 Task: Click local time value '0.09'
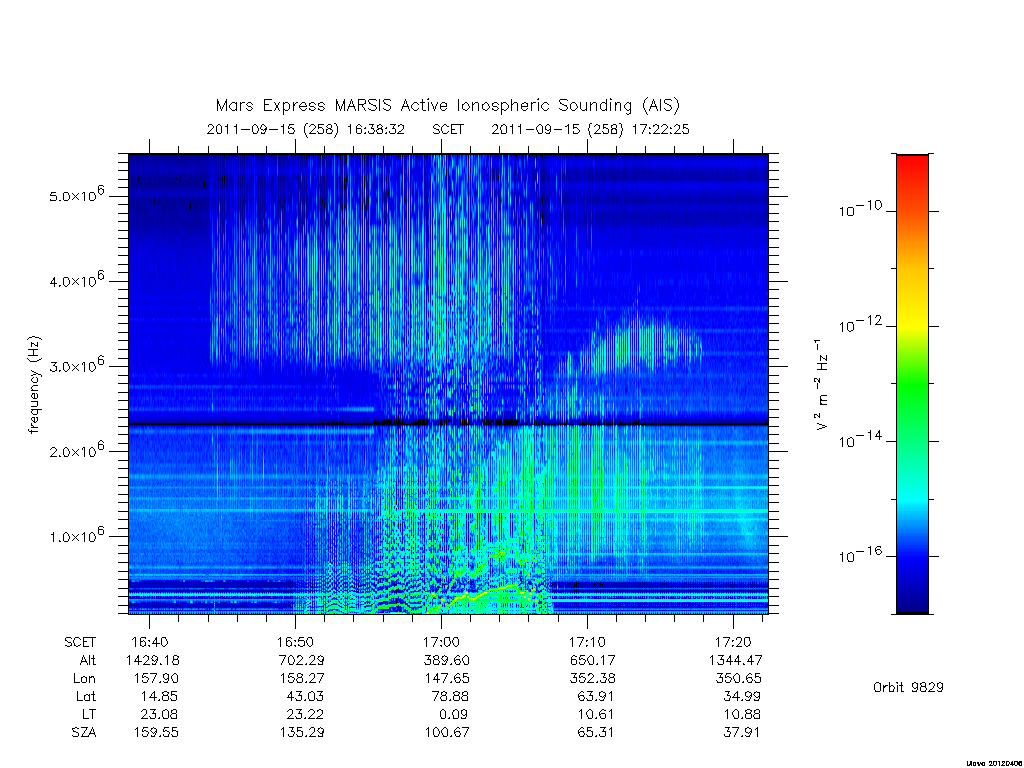point(454,714)
